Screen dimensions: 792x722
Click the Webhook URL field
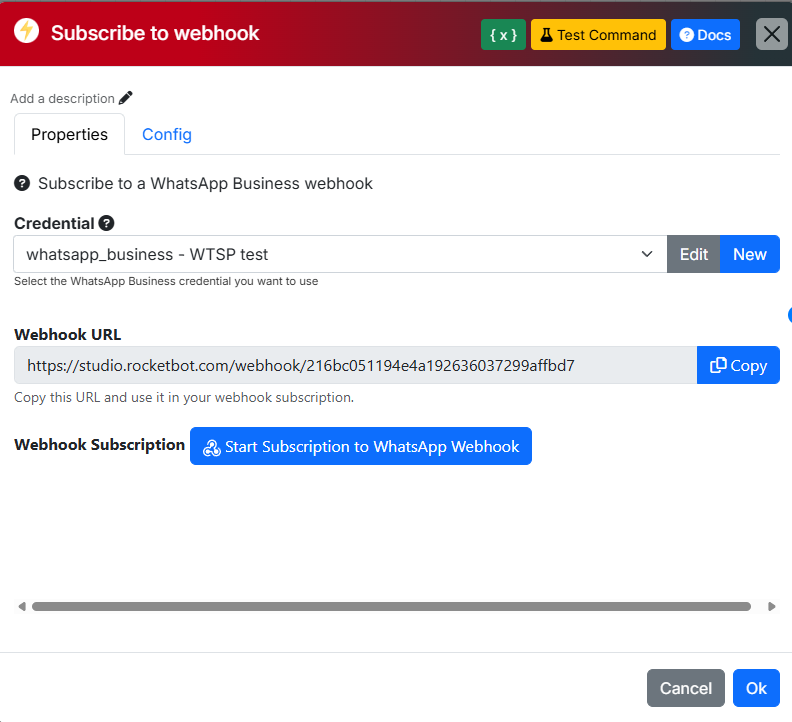click(355, 365)
